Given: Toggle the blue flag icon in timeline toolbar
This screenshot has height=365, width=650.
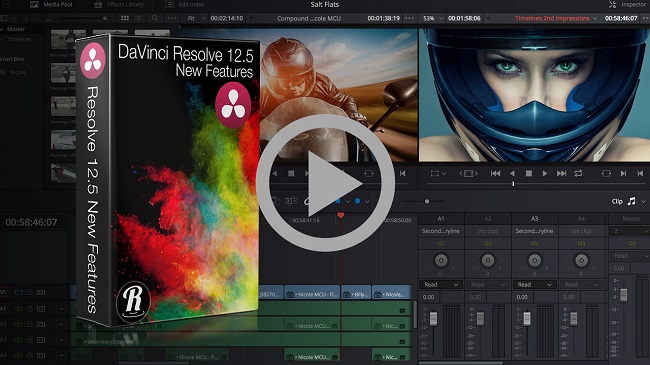Looking at the screenshot, I should (338, 202).
